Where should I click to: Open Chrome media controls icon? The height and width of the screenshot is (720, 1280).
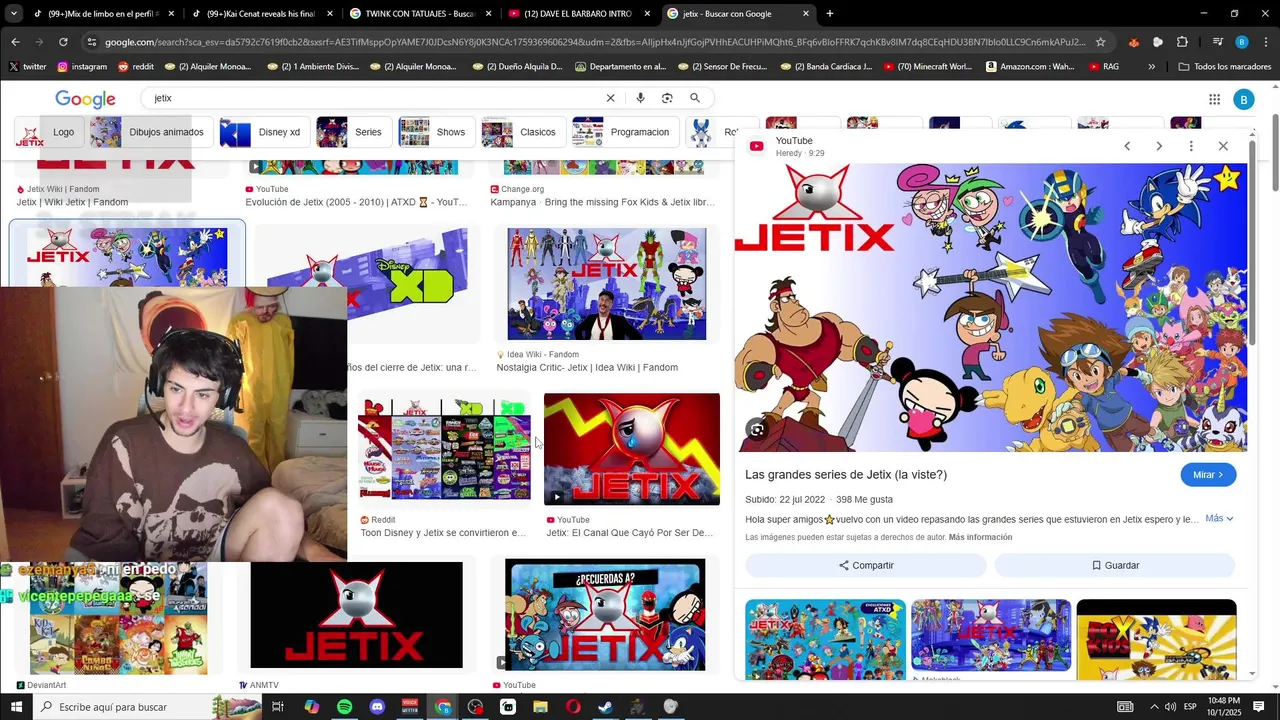click(x=1217, y=42)
